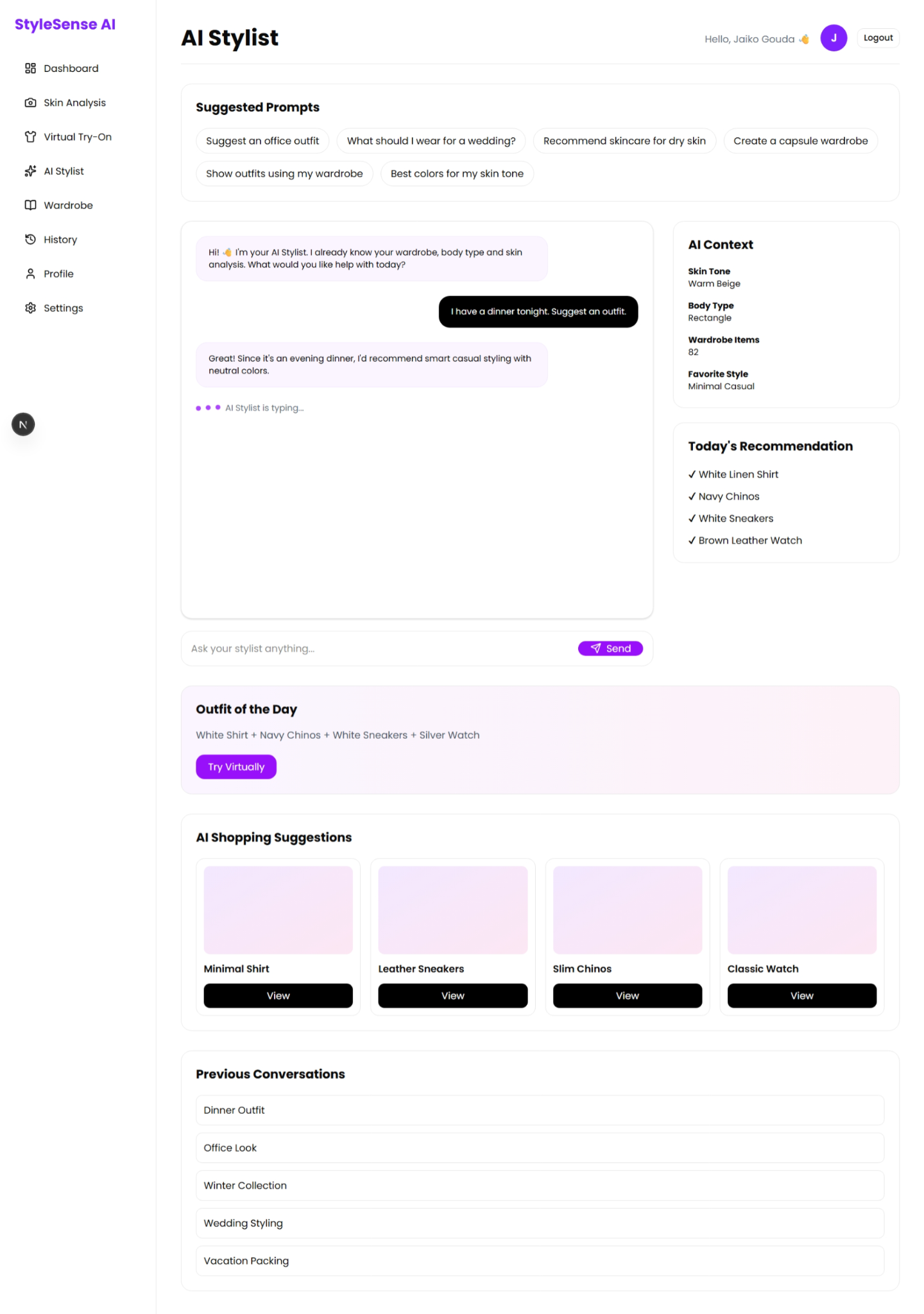
Task: Open the Winter Collection conversation
Action: tap(540, 1186)
